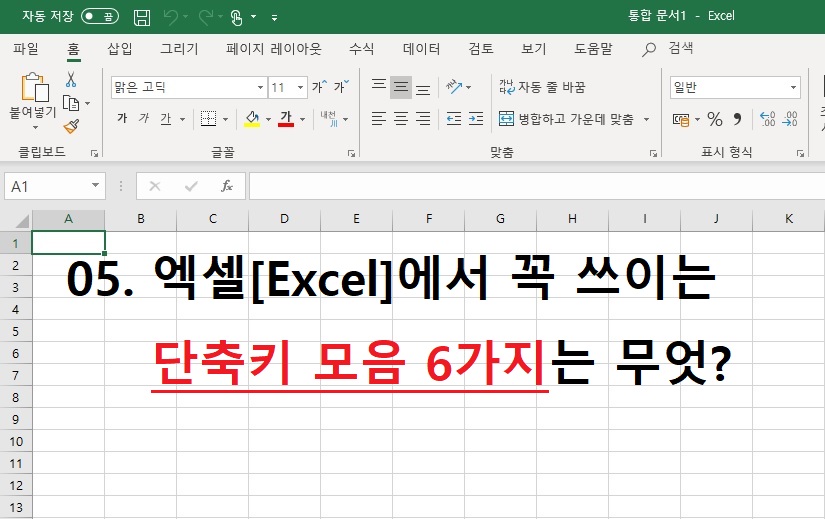Apply the red Font Color button
The height and width of the screenshot is (519, 825).
point(286,119)
